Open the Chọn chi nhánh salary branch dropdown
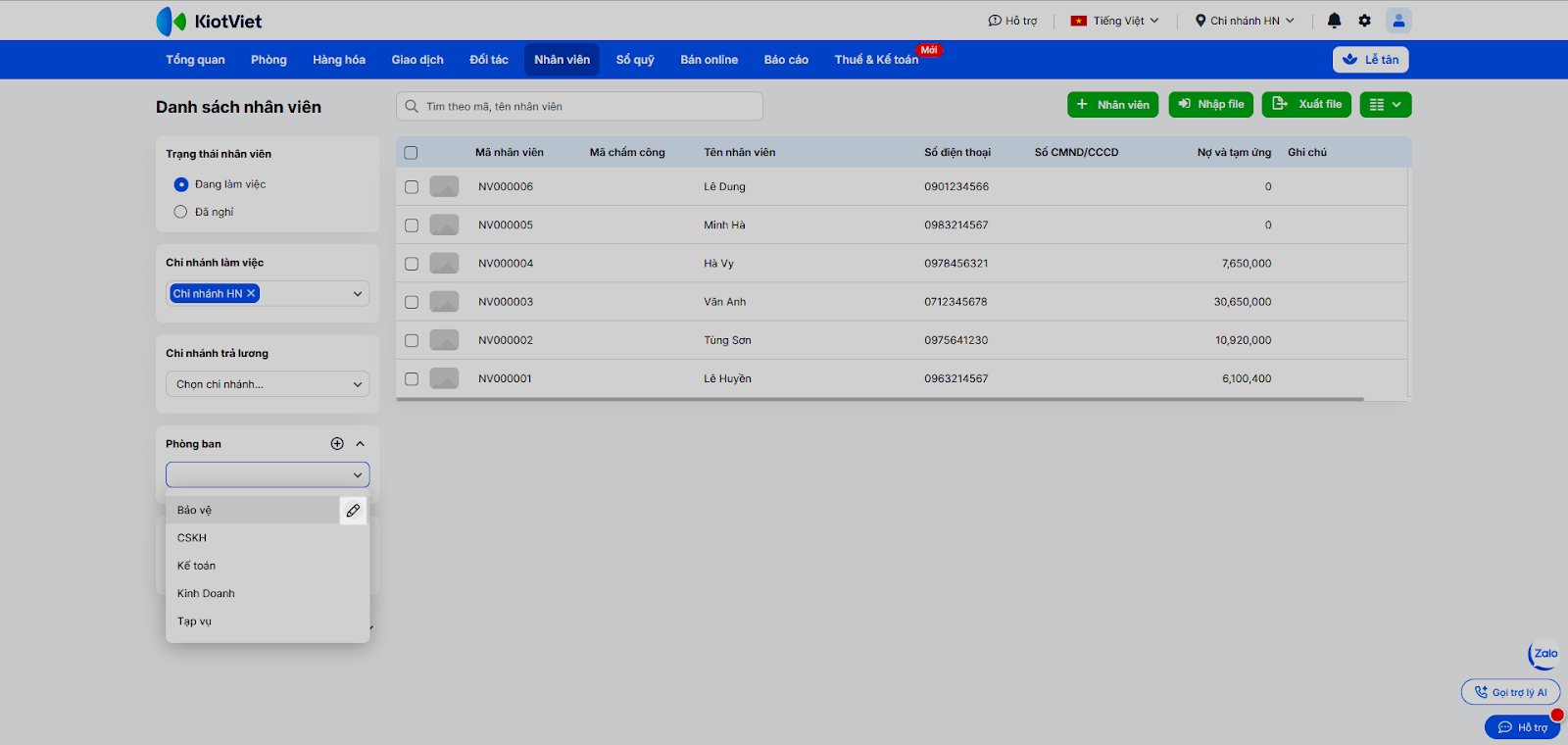This screenshot has width=1568, height=745. point(268,384)
